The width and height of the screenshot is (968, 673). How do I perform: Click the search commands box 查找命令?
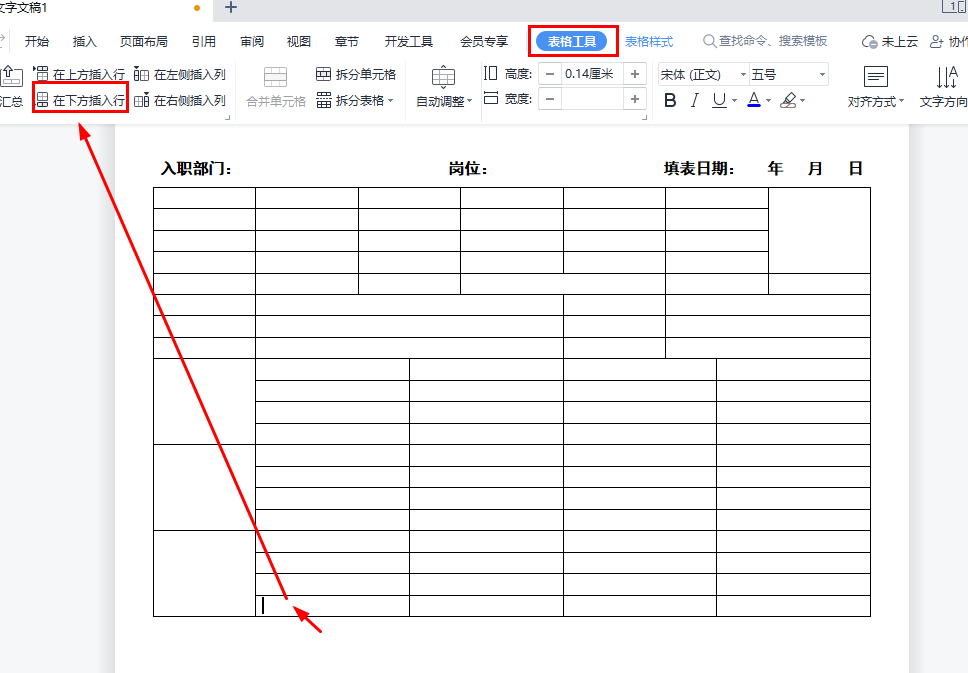pyautogui.click(x=766, y=41)
